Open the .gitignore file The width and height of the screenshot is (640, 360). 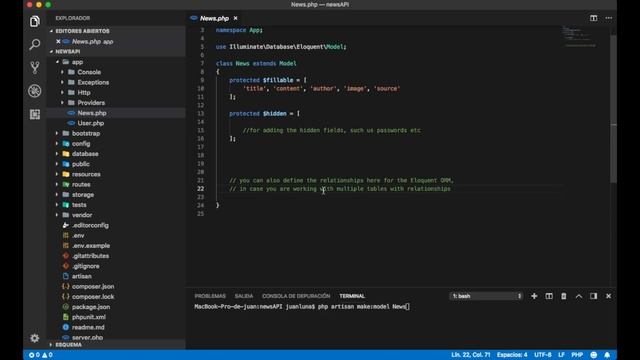[86, 266]
